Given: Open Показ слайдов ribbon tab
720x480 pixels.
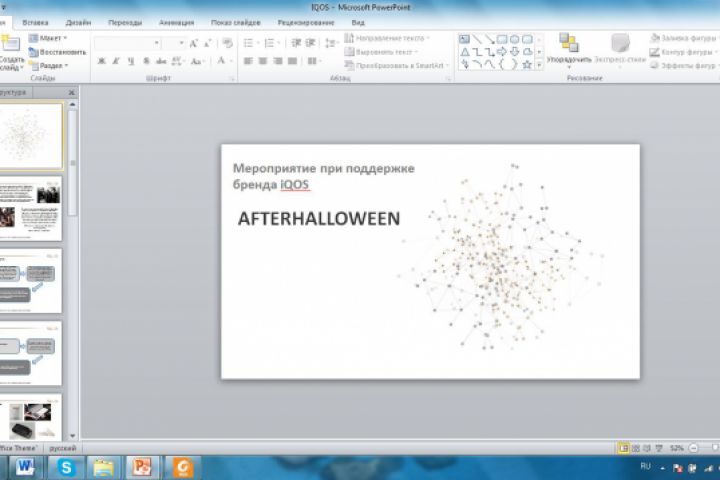Looking at the screenshot, I should [236, 23].
